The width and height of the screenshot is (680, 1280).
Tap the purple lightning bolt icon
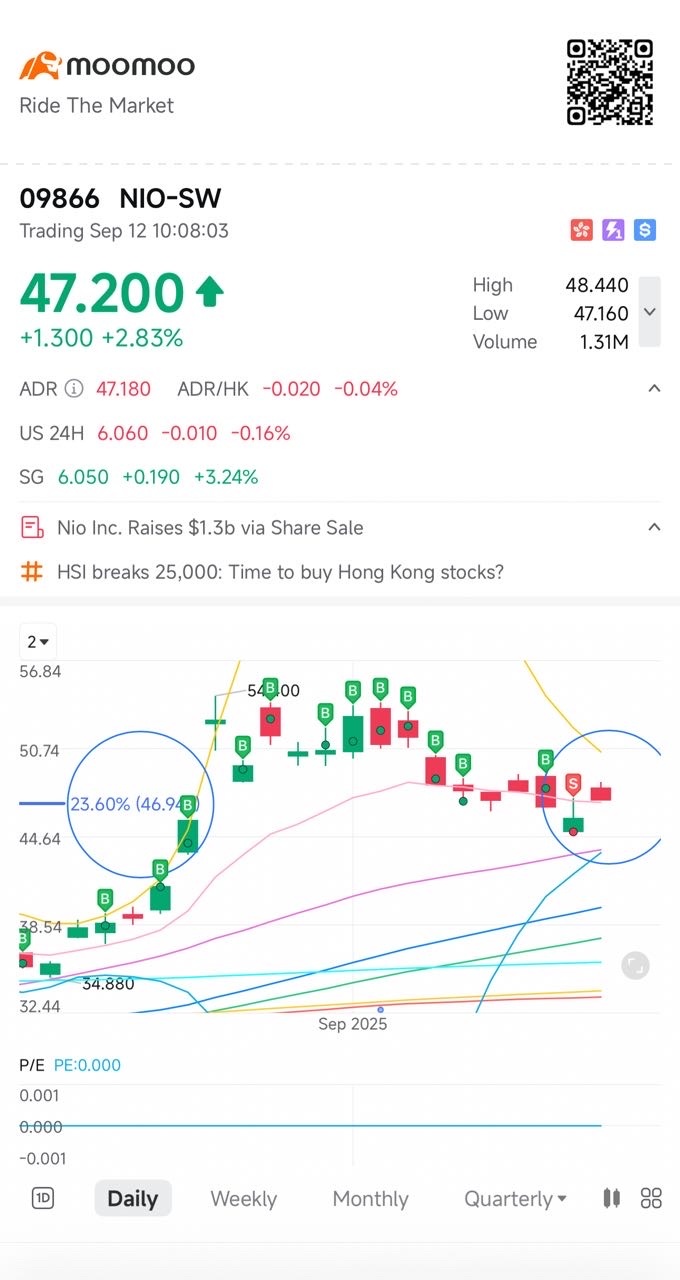coord(613,231)
